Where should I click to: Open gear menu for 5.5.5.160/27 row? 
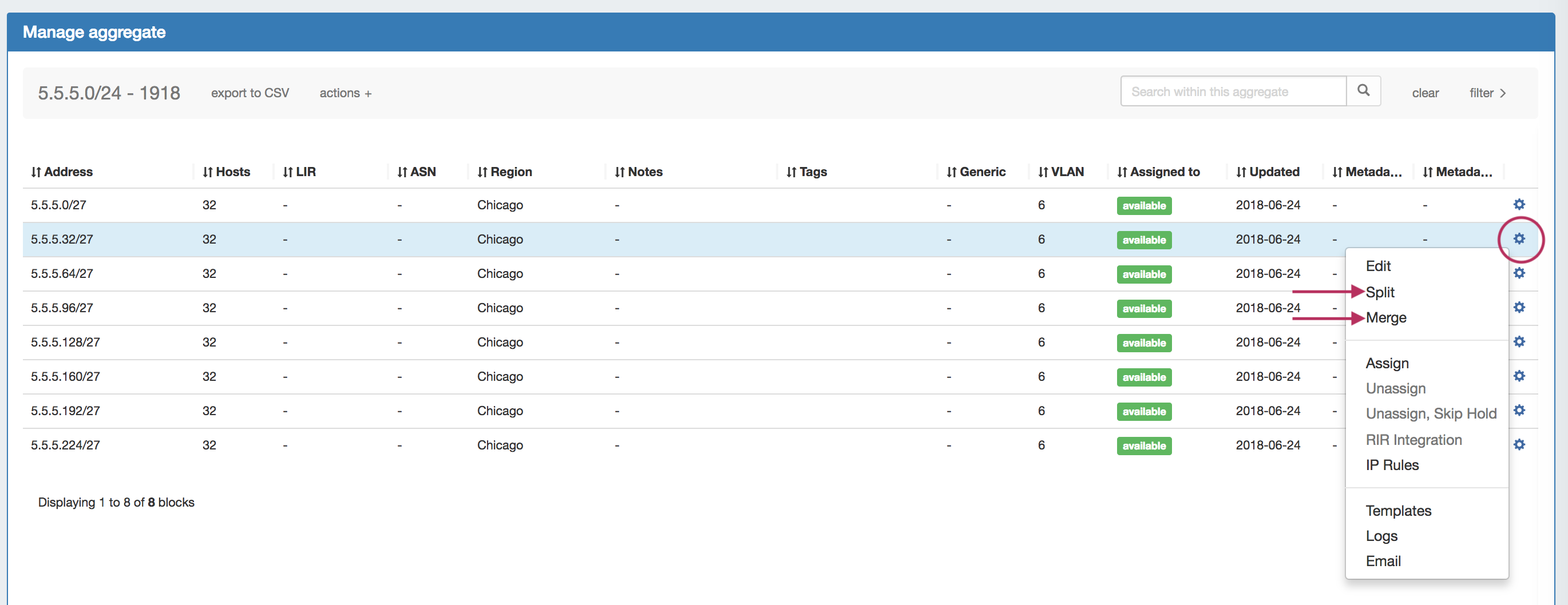point(1519,376)
